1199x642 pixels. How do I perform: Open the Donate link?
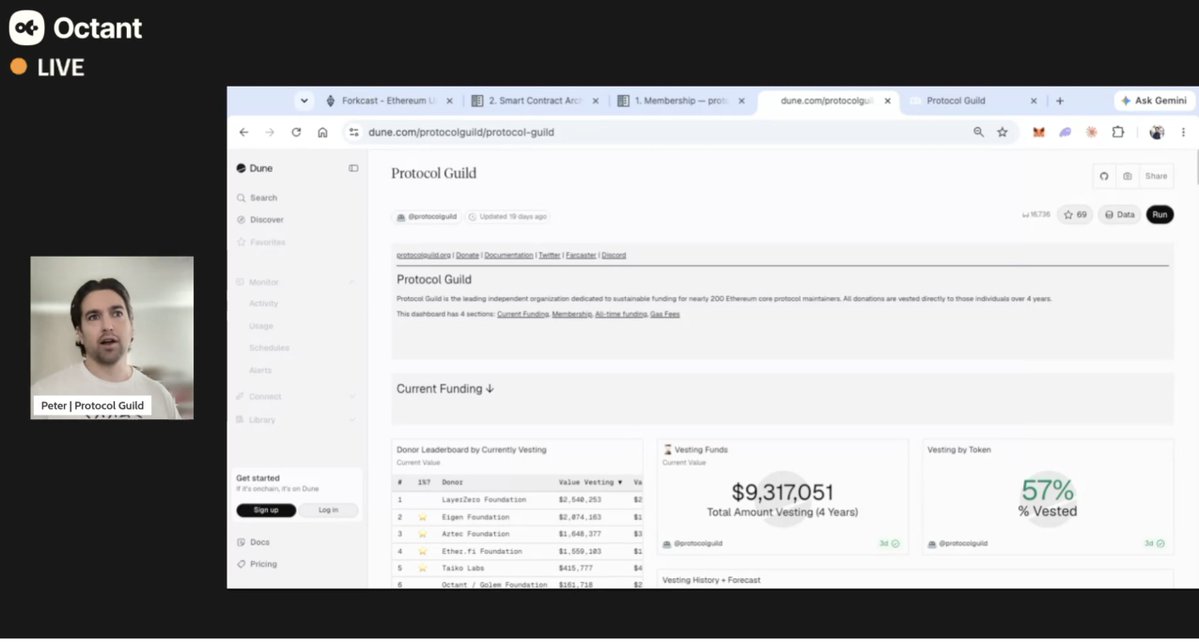coord(467,255)
